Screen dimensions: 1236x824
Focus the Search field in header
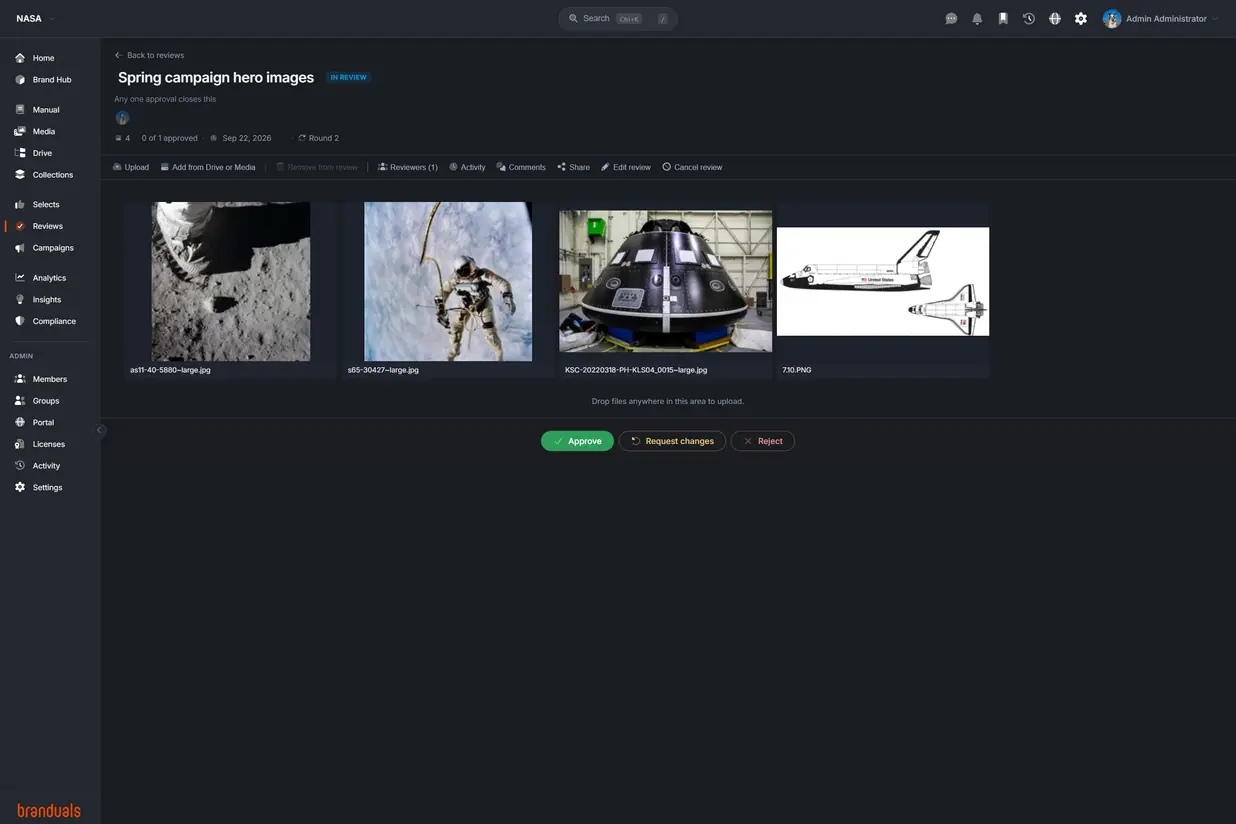click(618, 19)
